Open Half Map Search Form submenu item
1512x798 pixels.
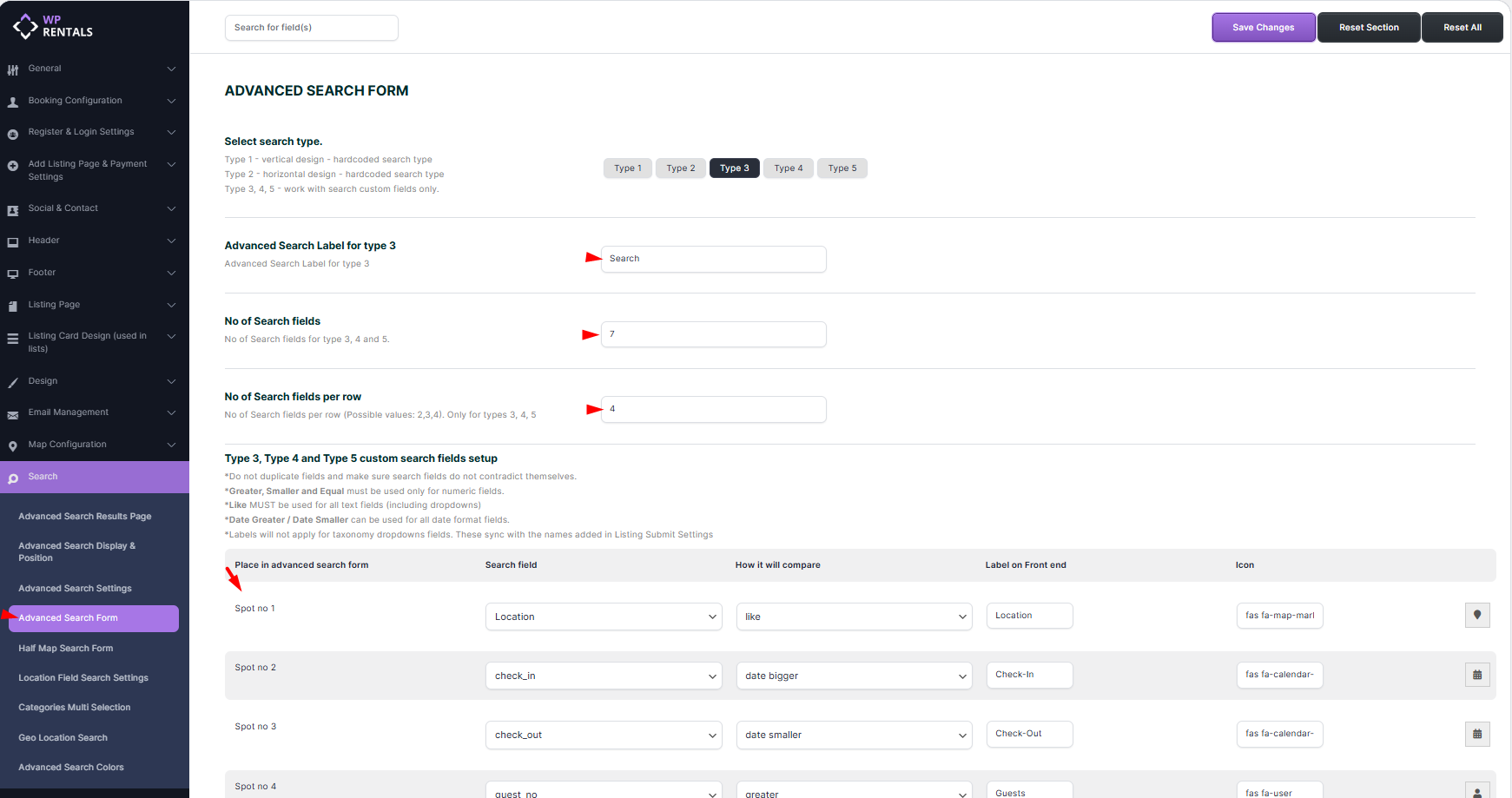[66, 649]
